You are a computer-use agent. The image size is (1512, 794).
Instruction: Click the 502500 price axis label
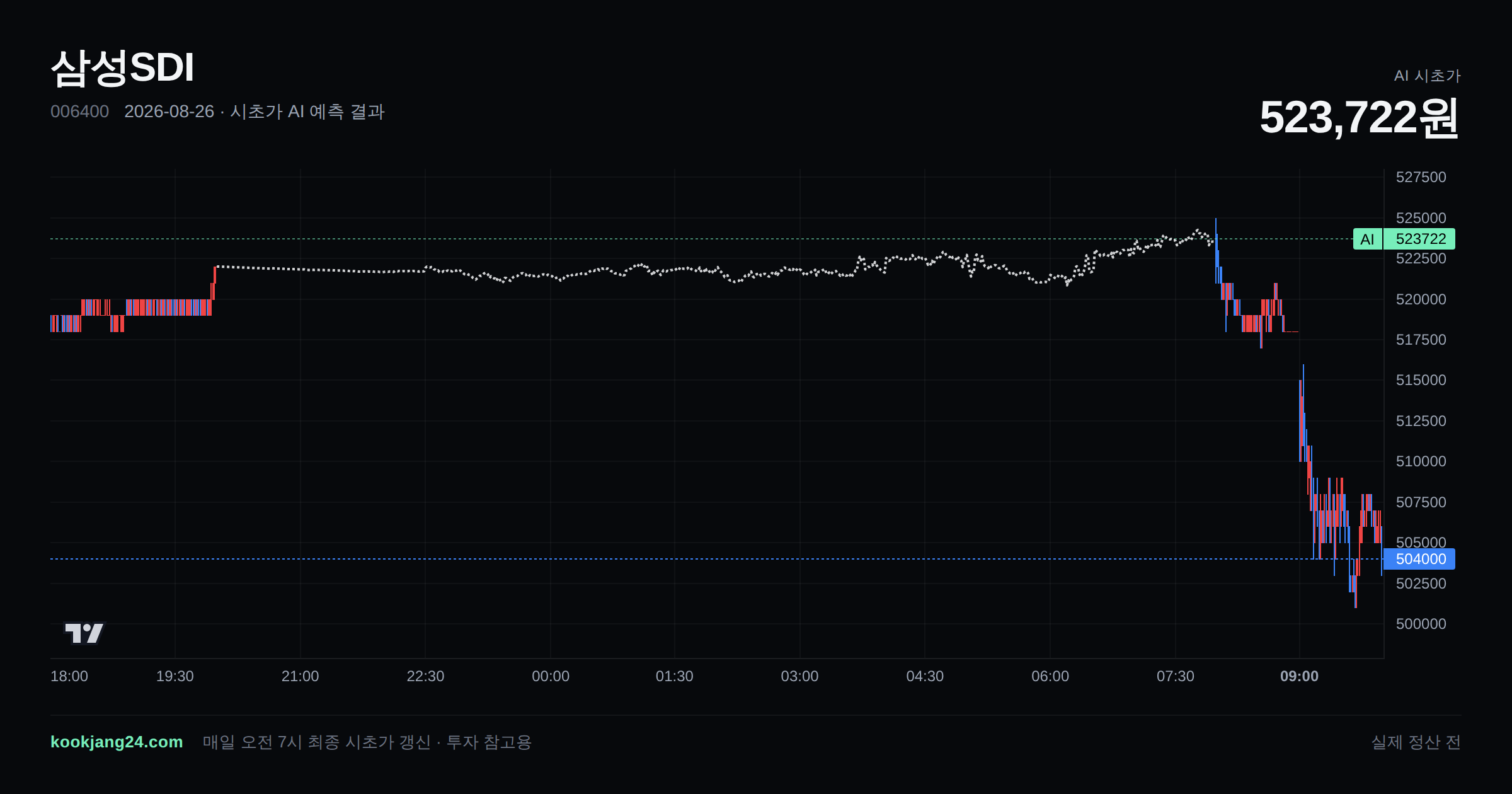[x=1421, y=584]
